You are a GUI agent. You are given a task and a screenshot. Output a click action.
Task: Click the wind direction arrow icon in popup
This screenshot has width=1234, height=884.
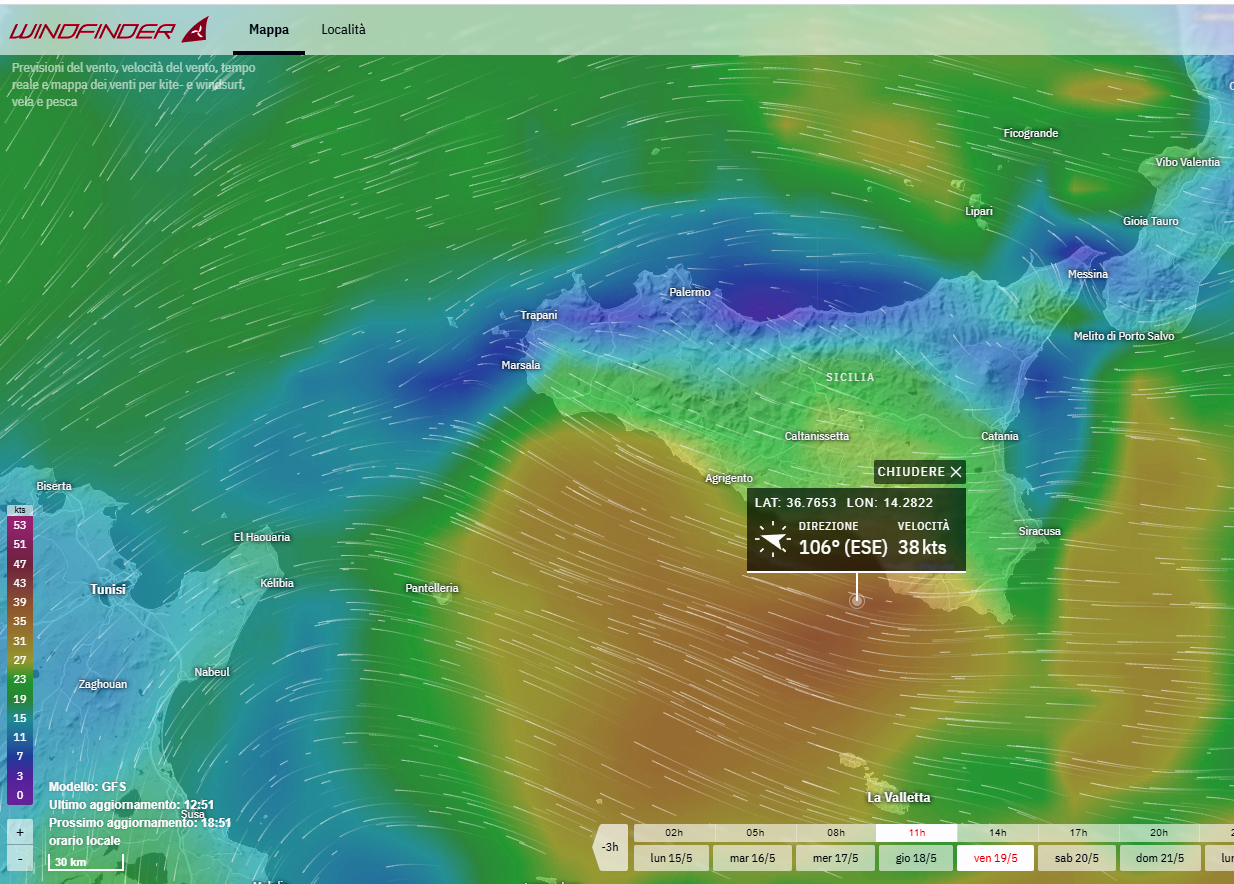(774, 539)
